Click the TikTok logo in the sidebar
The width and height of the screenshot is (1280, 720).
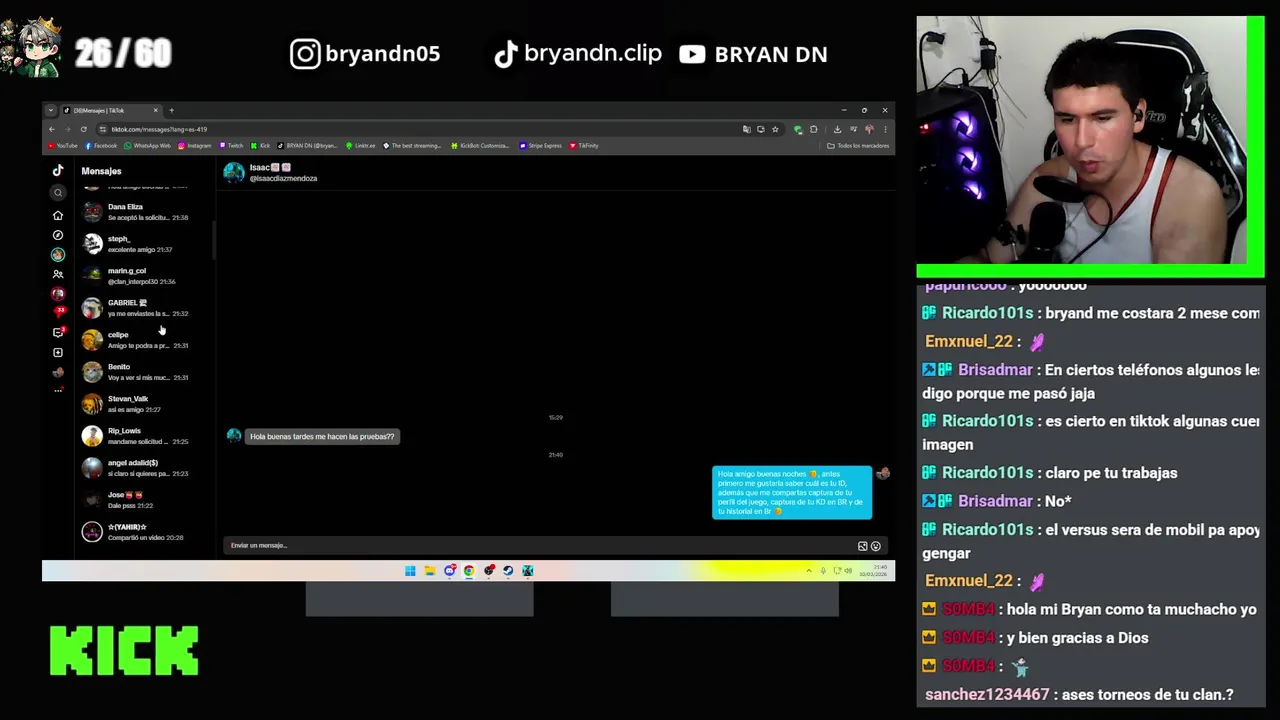(x=58, y=171)
